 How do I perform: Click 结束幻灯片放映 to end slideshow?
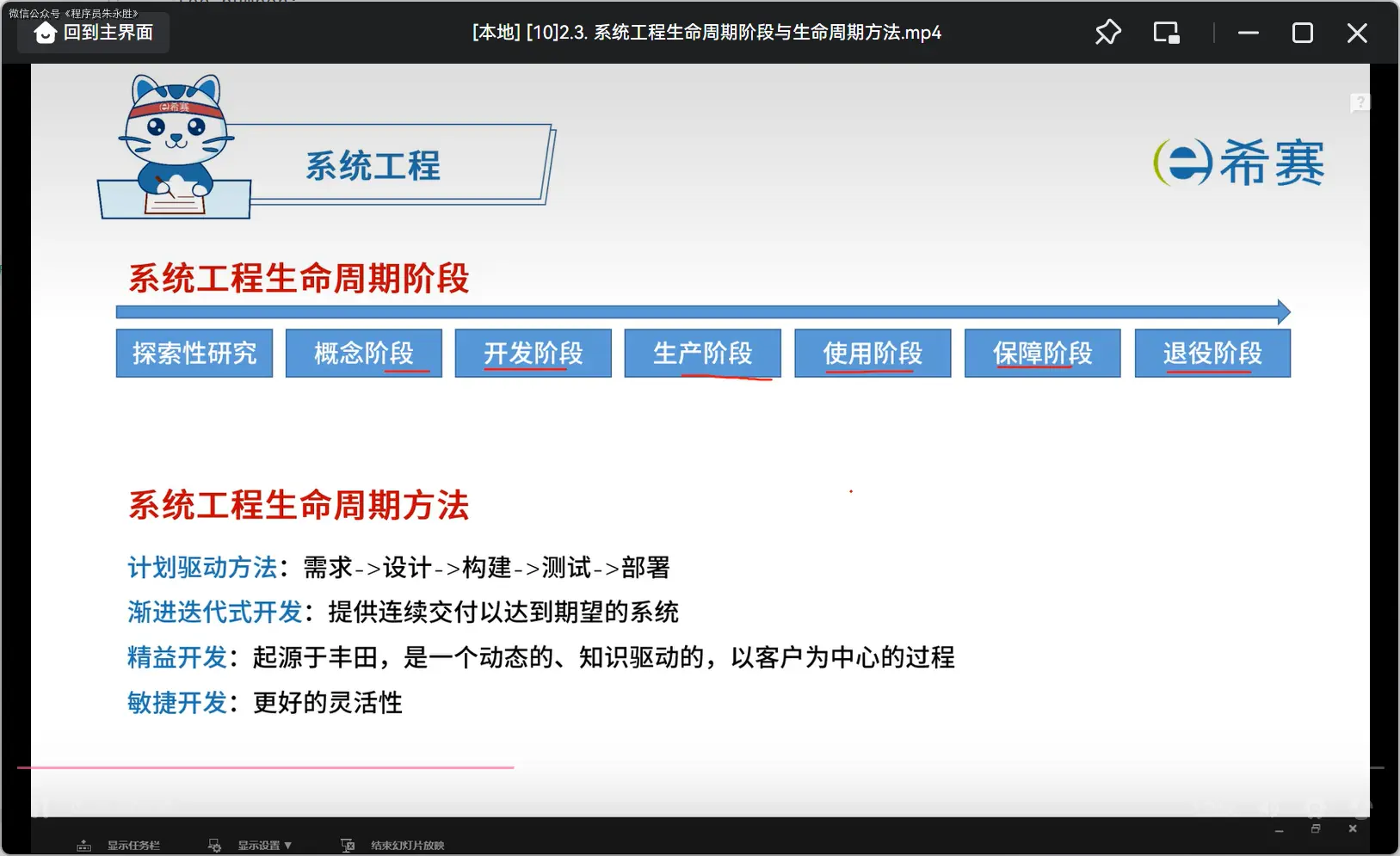click(x=406, y=846)
